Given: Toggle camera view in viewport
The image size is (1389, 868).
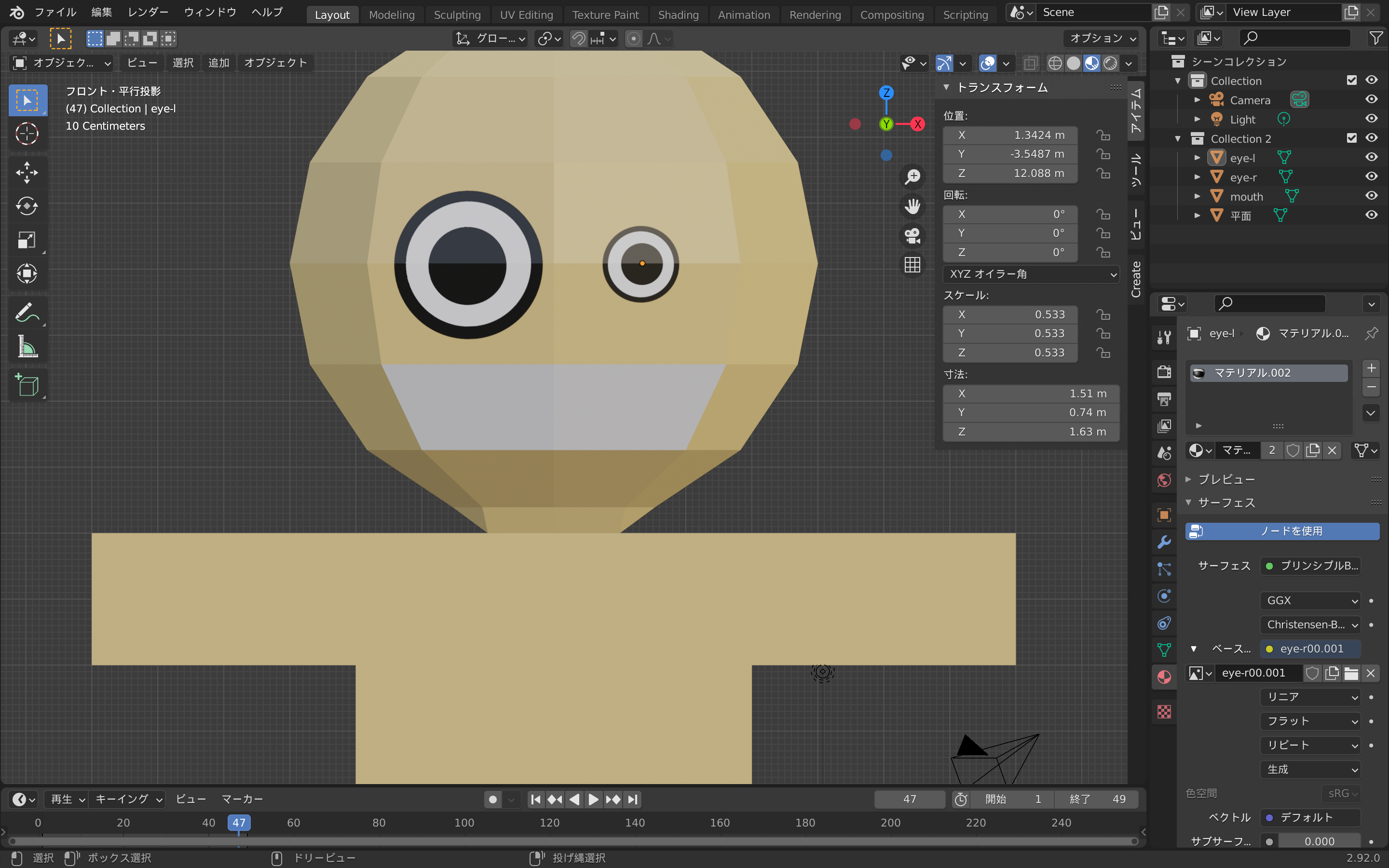Looking at the screenshot, I should click(912, 235).
